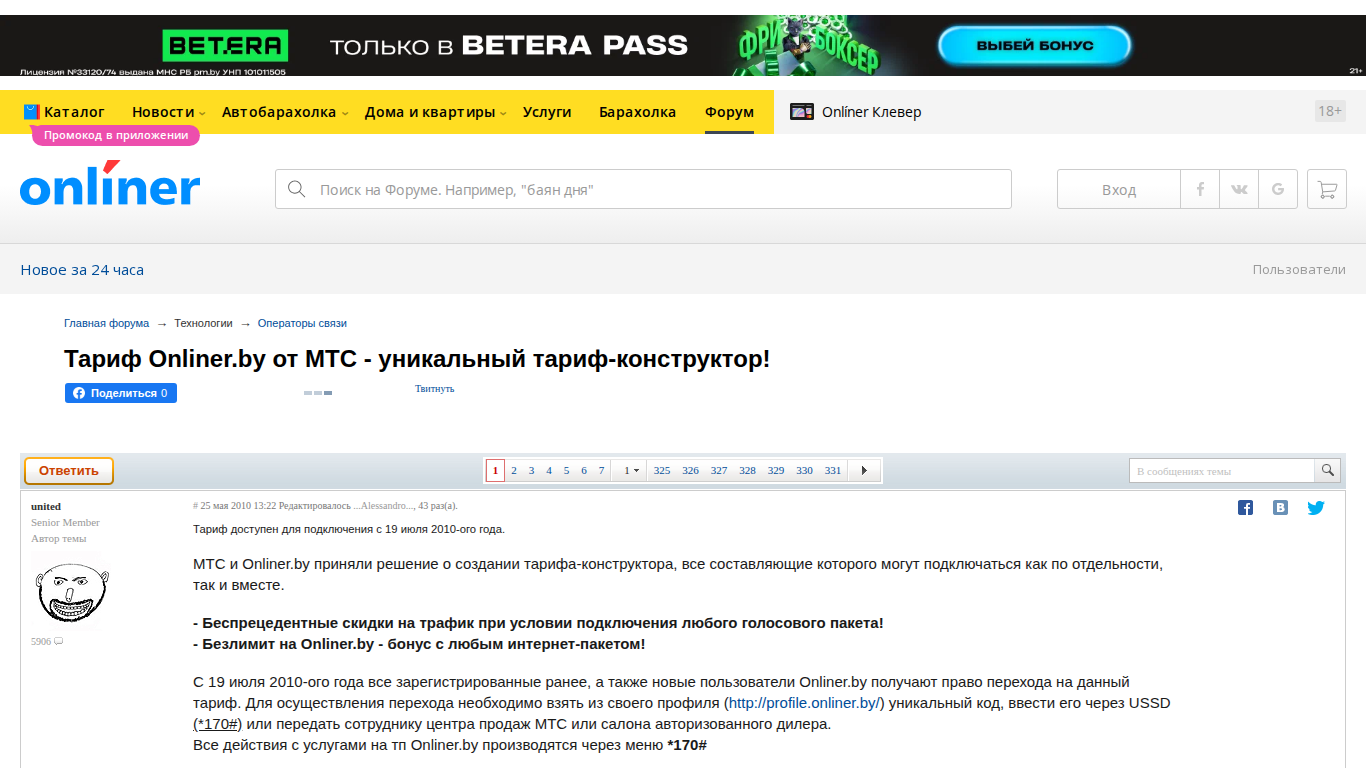This screenshot has width=1366, height=768.
Task: Open the Барахолка menu item
Action: point(638,112)
